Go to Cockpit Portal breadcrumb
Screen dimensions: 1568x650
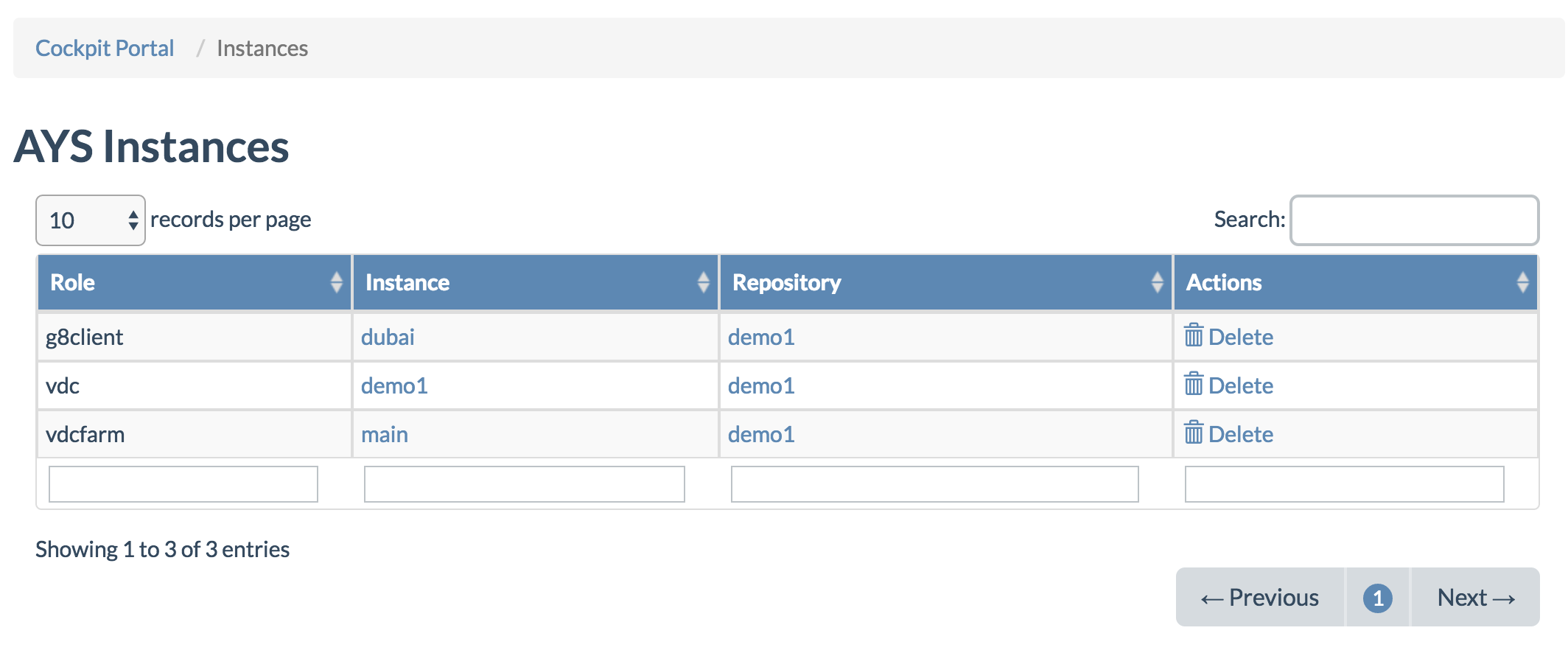pyautogui.click(x=105, y=49)
